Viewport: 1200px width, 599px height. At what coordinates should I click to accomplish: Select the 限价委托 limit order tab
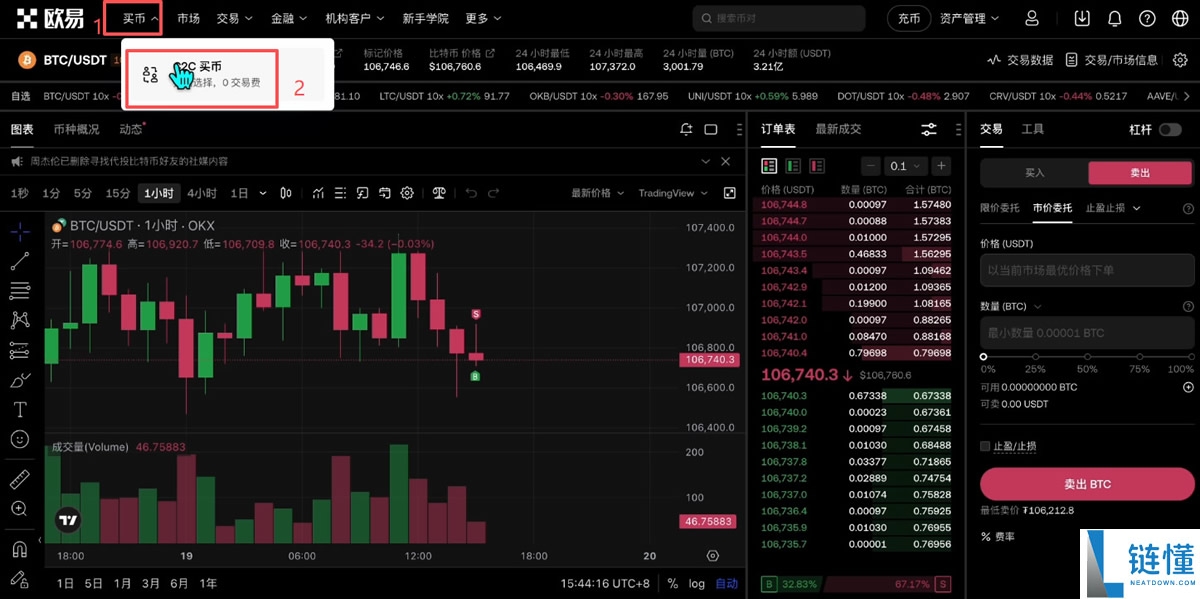click(1000, 208)
